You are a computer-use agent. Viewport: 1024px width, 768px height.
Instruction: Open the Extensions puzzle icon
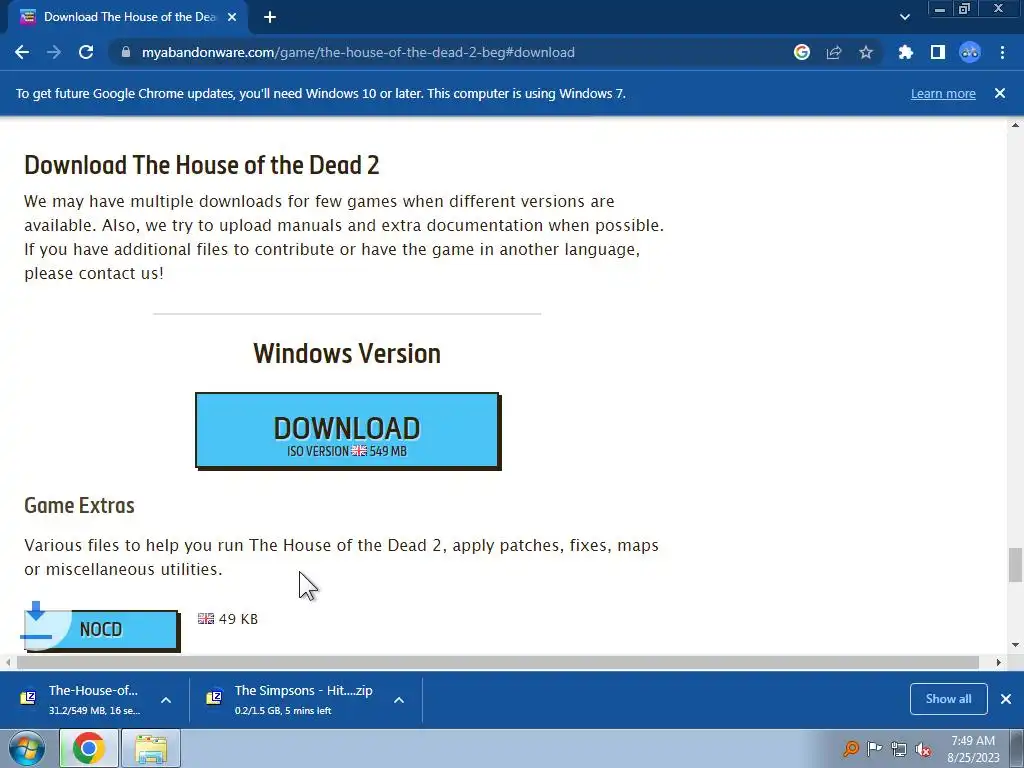tap(906, 52)
